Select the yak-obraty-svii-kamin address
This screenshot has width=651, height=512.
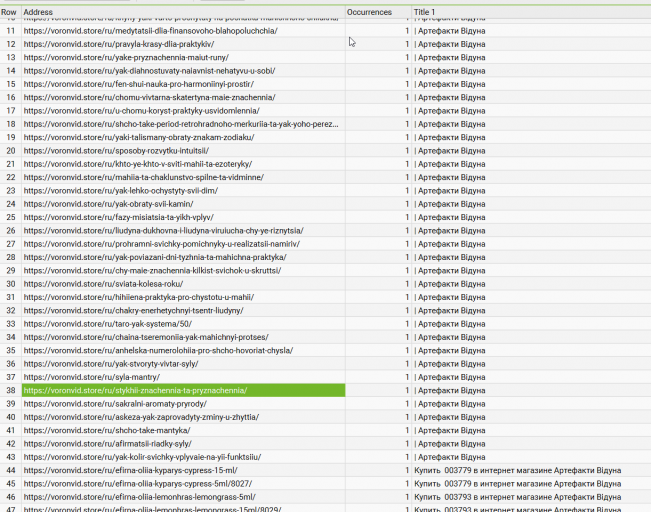coord(108,204)
